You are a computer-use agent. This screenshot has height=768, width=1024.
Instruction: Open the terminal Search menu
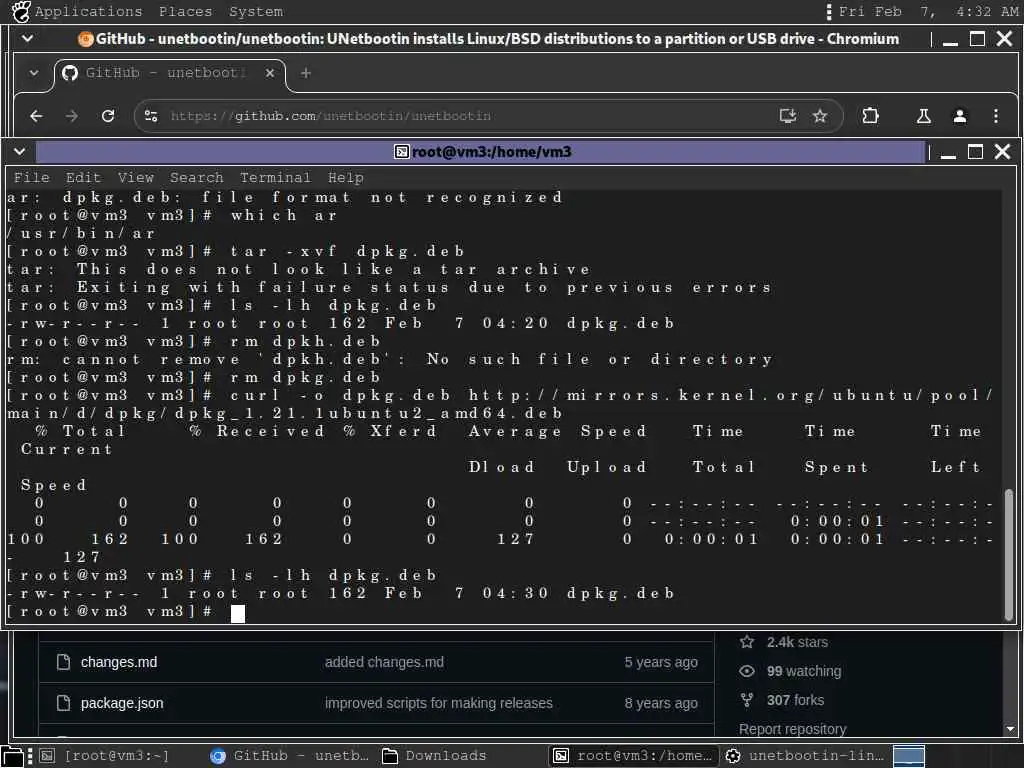(x=197, y=177)
